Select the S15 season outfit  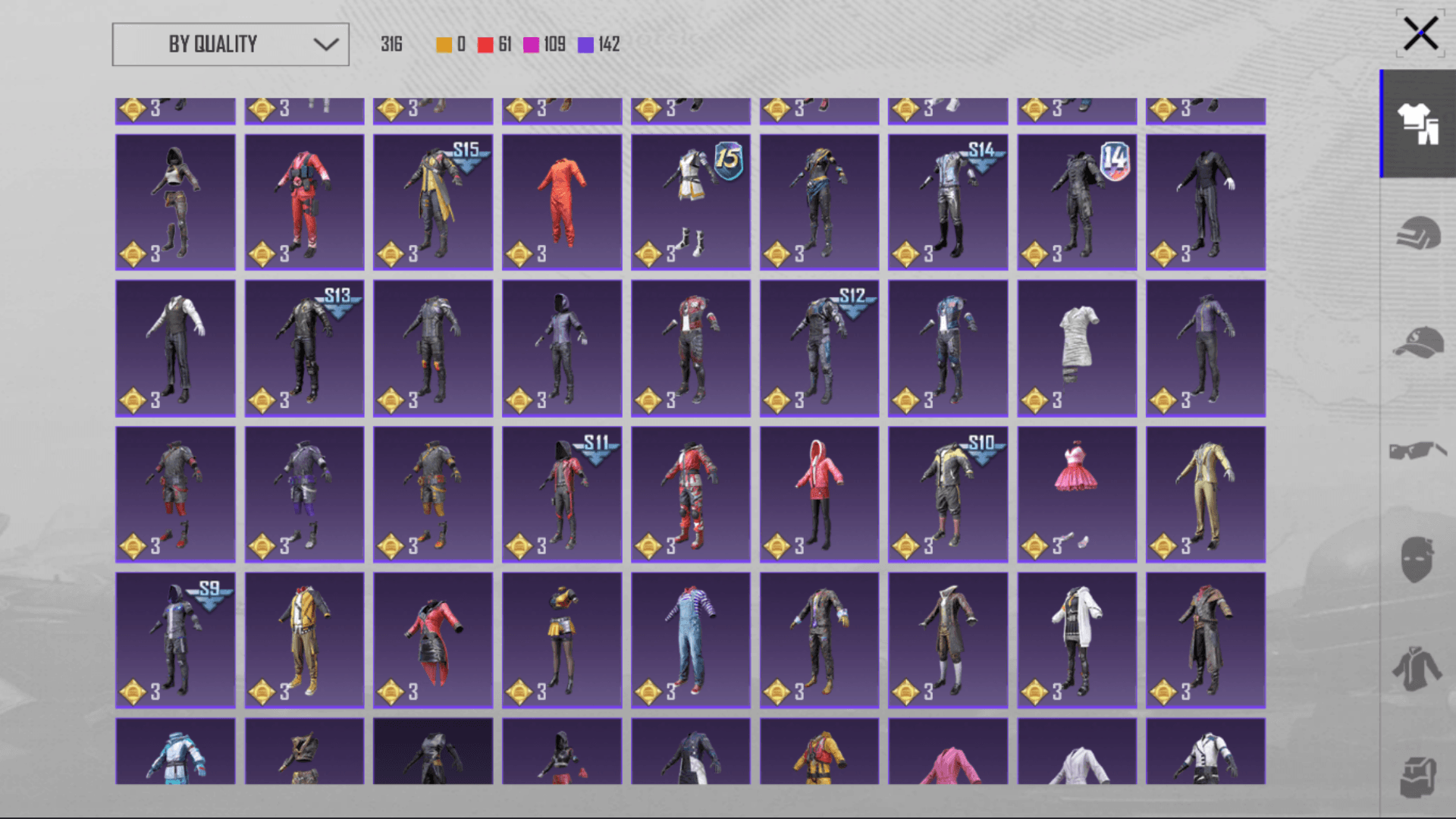point(433,202)
